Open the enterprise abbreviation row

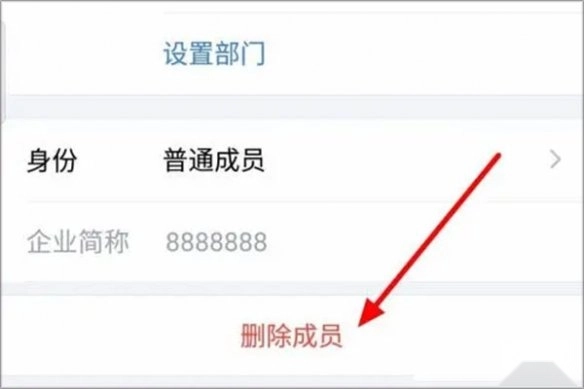click(x=292, y=242)
